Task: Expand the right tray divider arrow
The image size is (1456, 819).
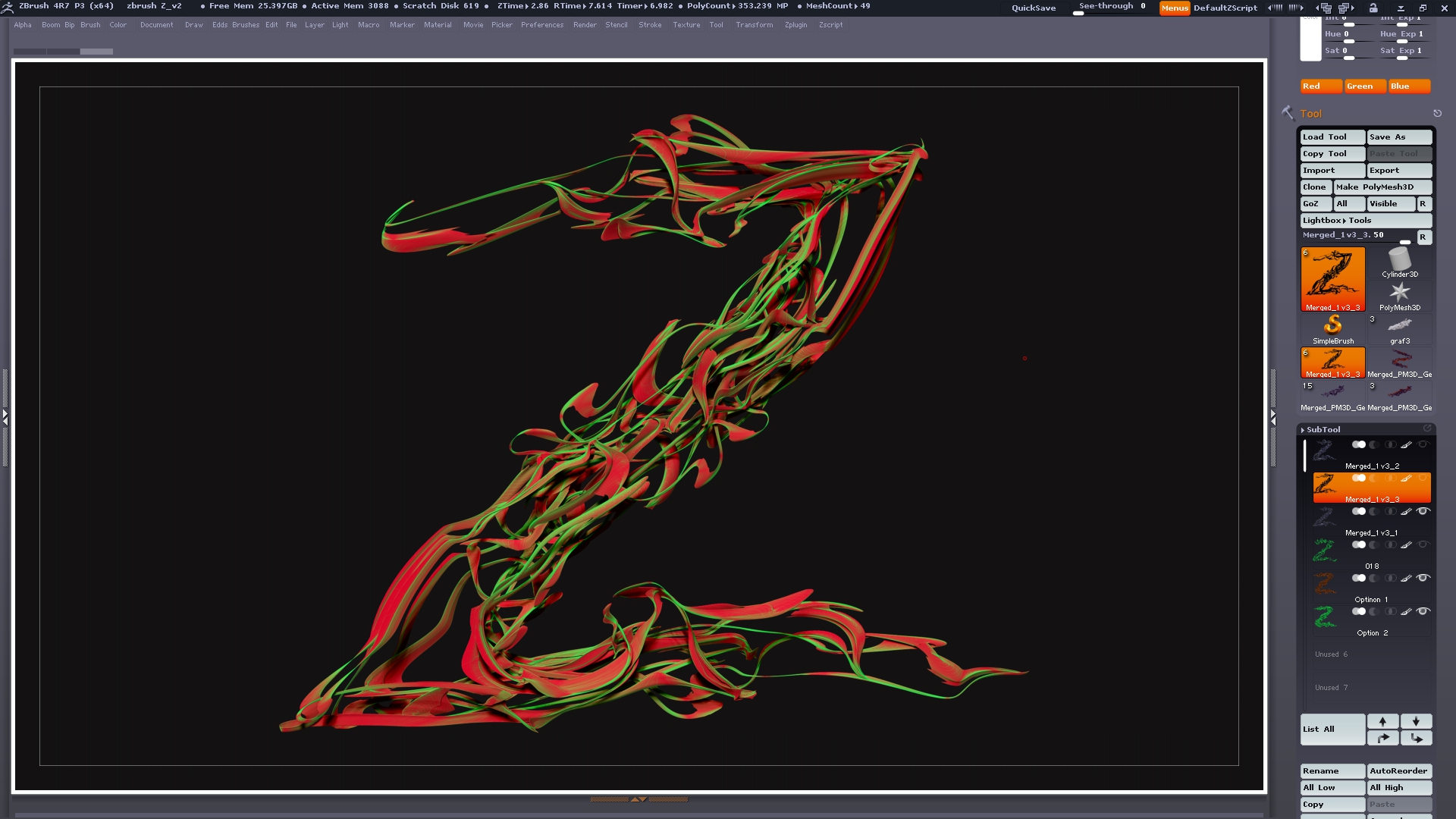Action: [1273, 417]
